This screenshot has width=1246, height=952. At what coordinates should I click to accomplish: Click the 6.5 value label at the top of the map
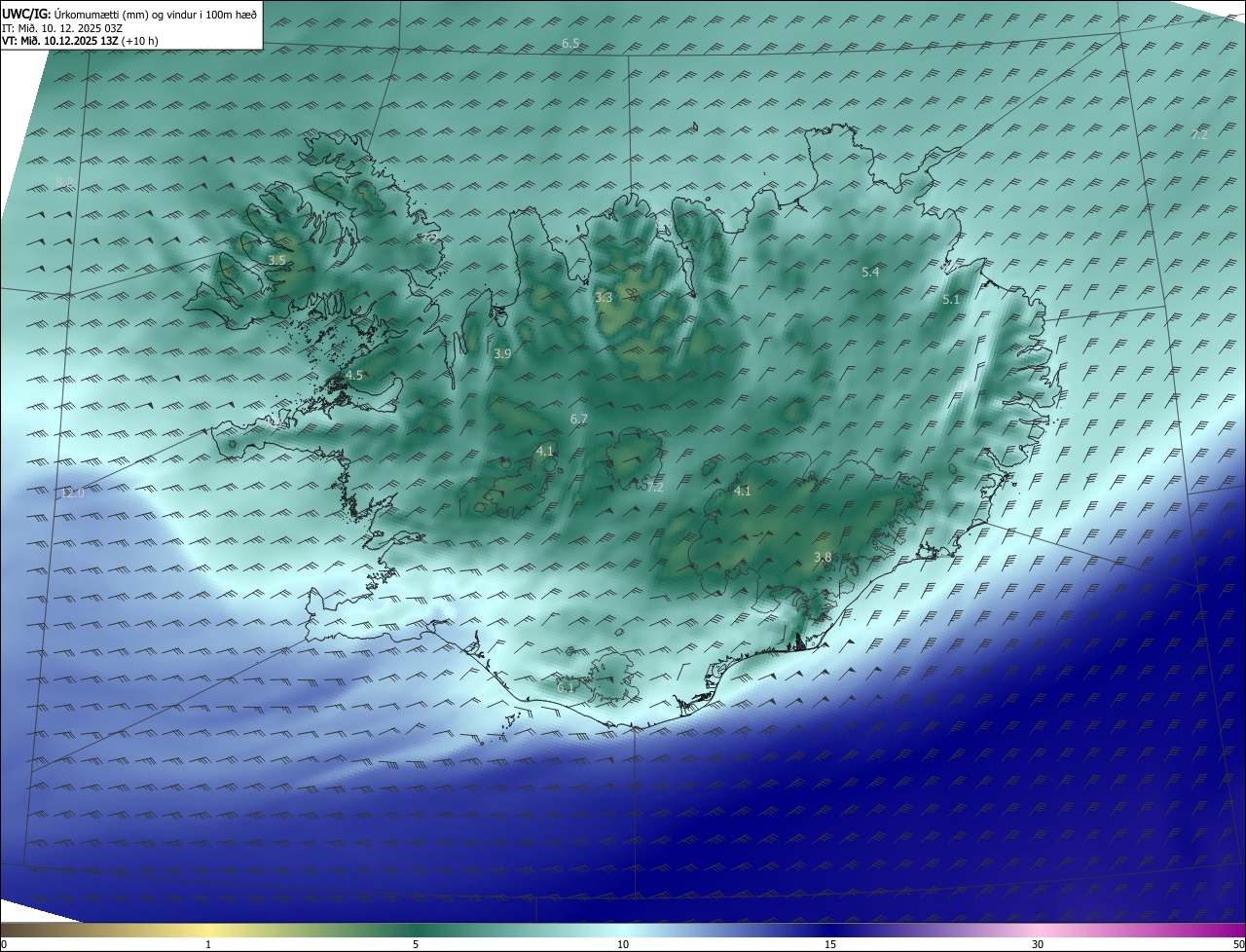pyautogui.click(x=570, y=44)
